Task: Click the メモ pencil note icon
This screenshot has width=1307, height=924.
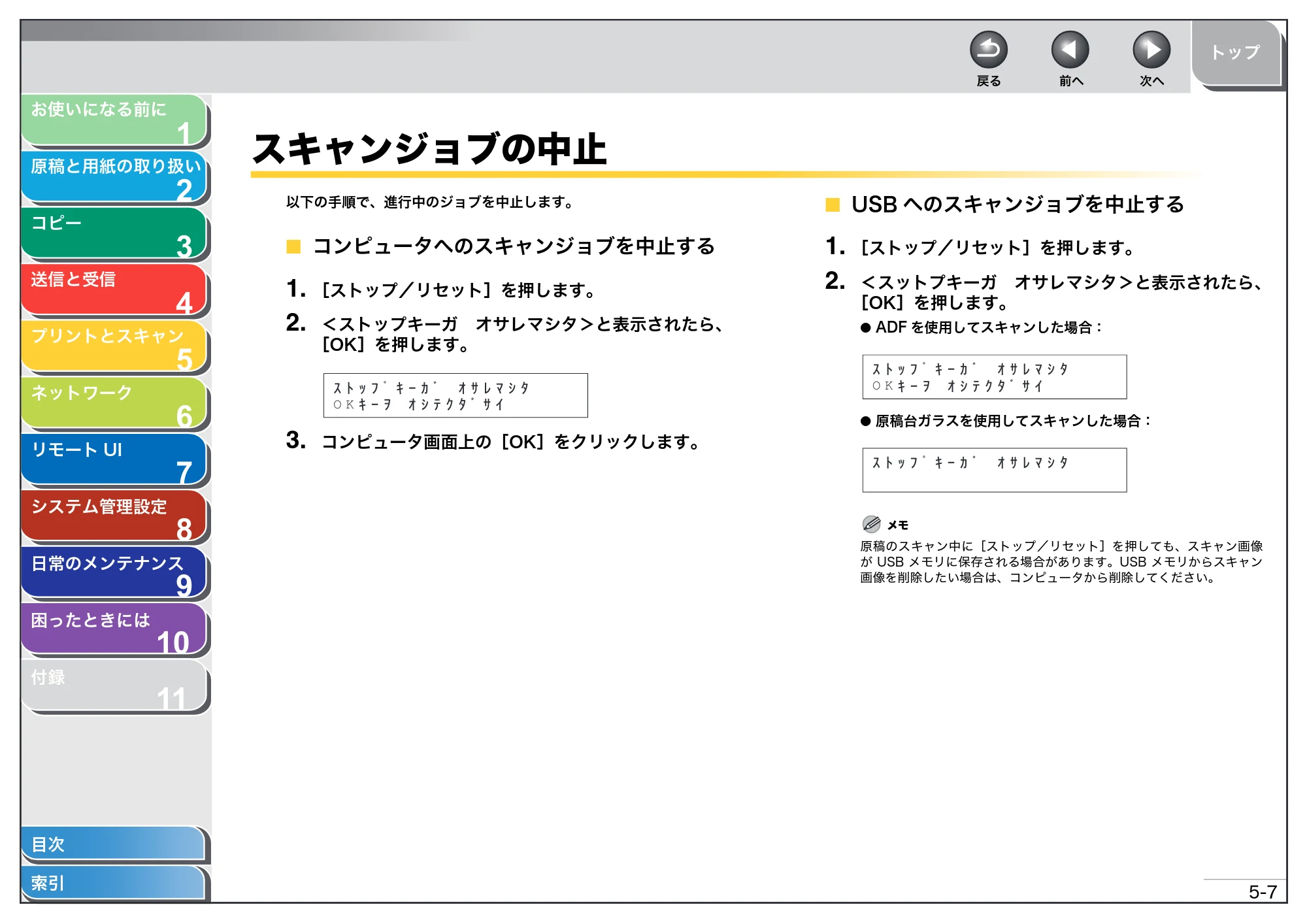Action: tap(871, 524)
